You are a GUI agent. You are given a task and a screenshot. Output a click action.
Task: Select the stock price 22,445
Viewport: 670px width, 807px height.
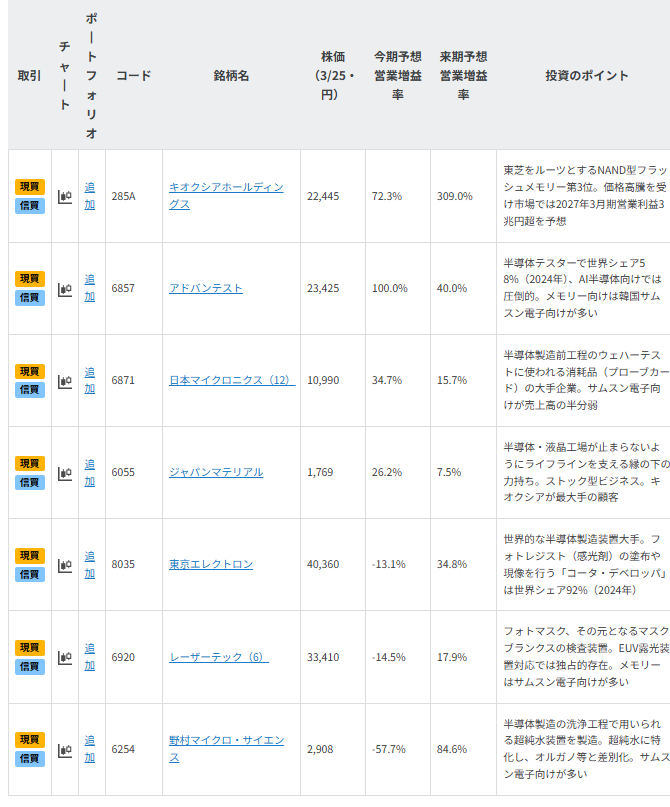323,196
